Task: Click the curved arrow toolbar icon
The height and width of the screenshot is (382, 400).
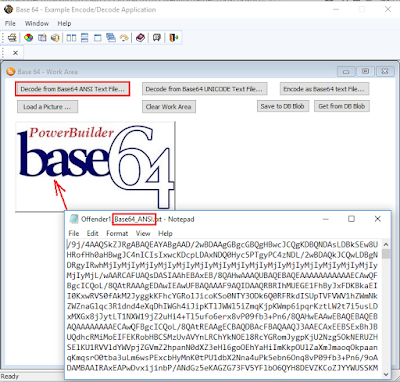Action: point(124,38)
